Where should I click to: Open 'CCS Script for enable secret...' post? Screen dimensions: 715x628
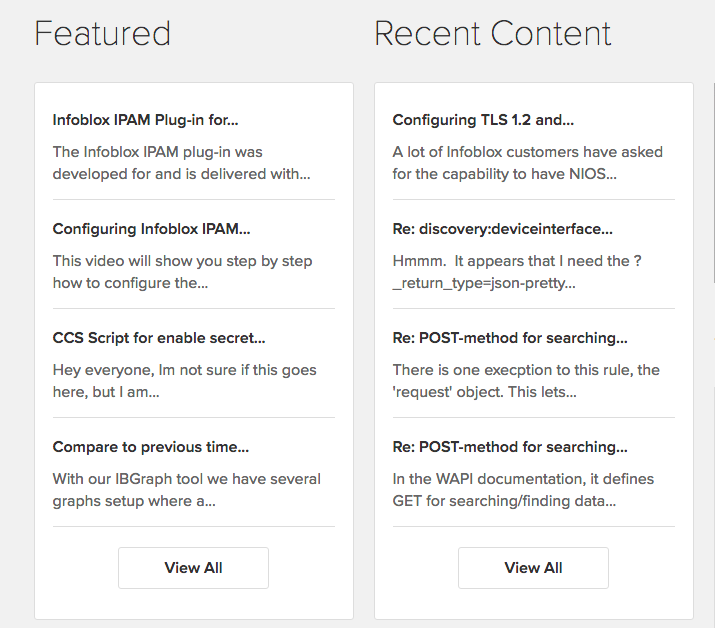159,338
